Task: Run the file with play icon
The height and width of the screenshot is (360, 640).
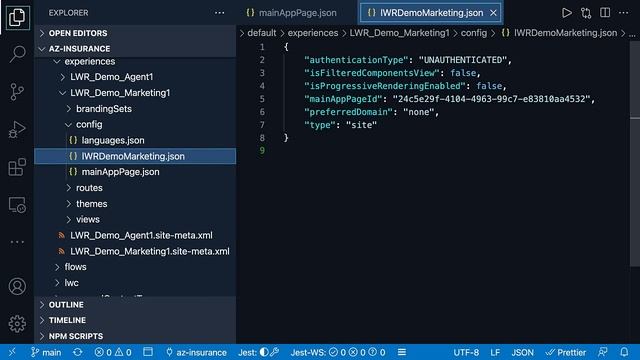Action: point(567,13)
